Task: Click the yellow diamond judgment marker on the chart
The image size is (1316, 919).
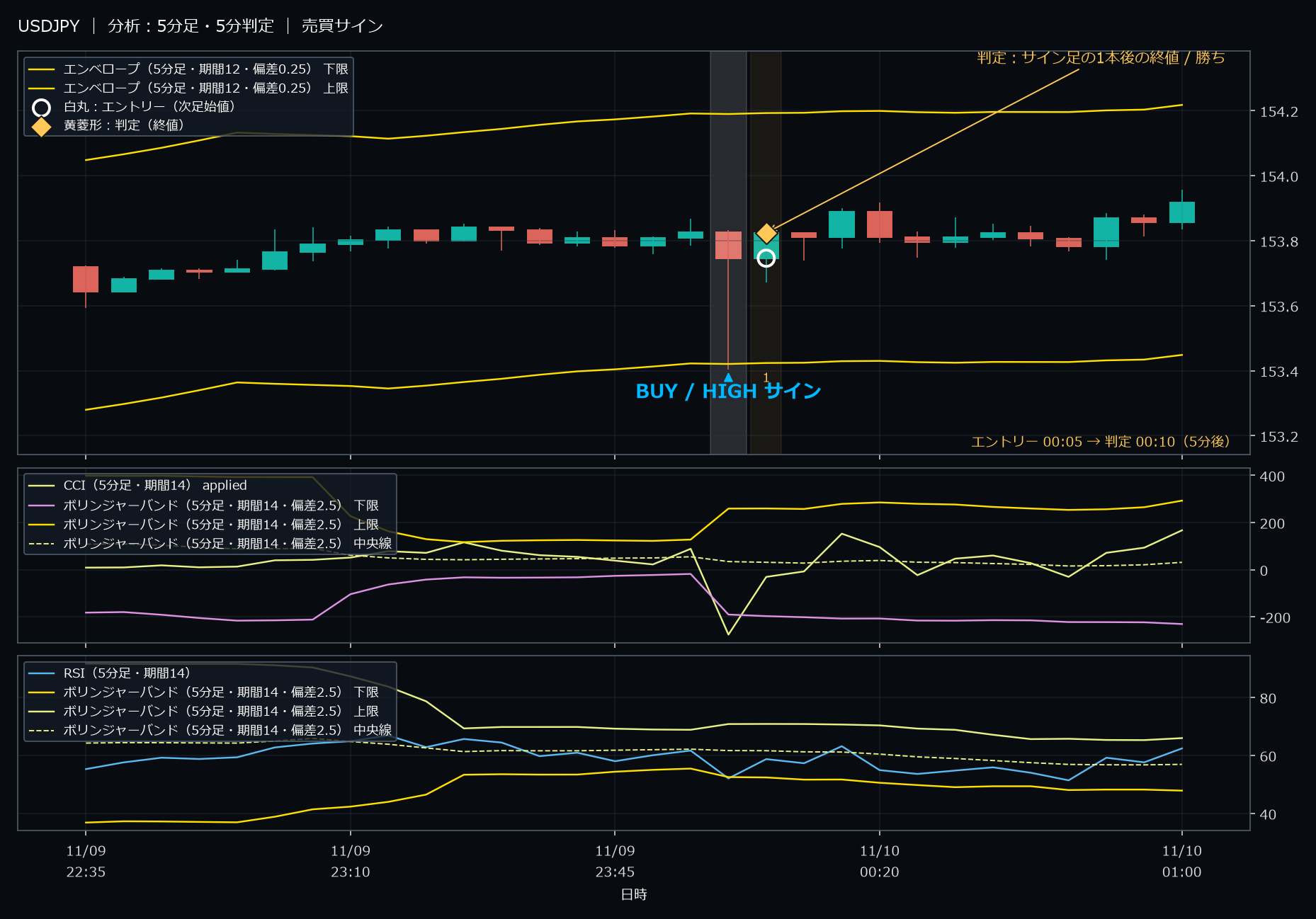Action: [x=766, y=233]
